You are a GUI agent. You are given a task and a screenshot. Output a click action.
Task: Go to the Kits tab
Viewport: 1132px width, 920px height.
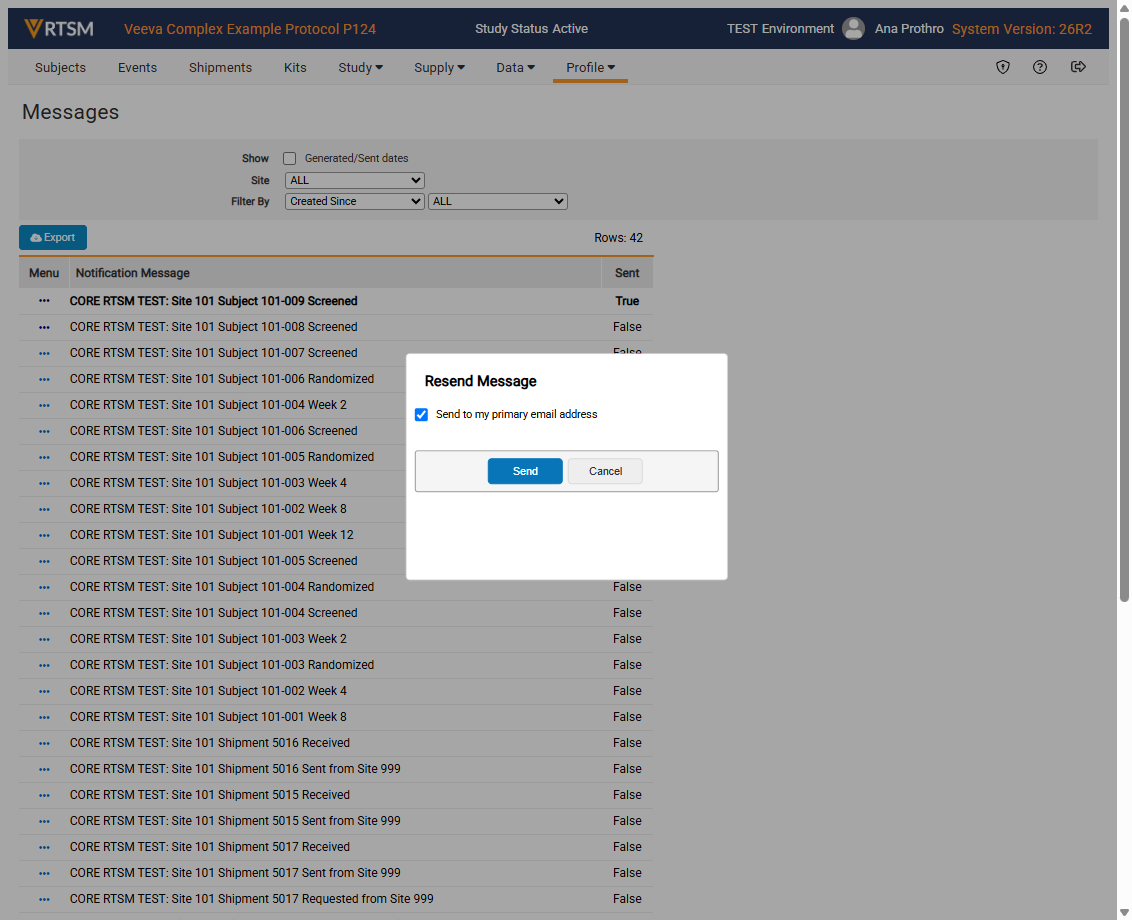[295, 67]
